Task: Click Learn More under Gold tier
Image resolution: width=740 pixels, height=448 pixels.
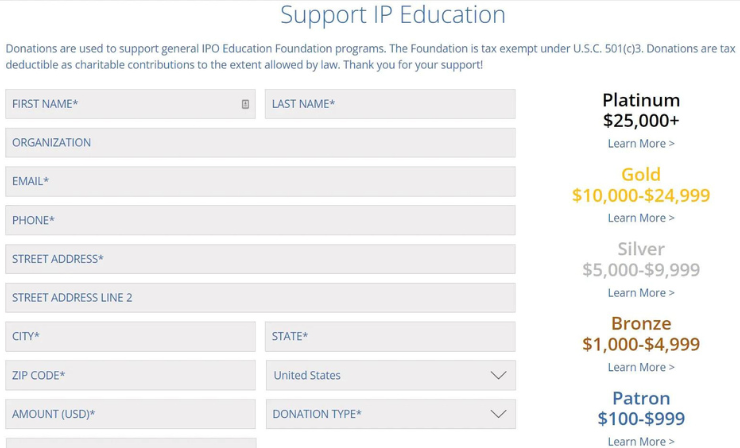Action: pos(641,218)
